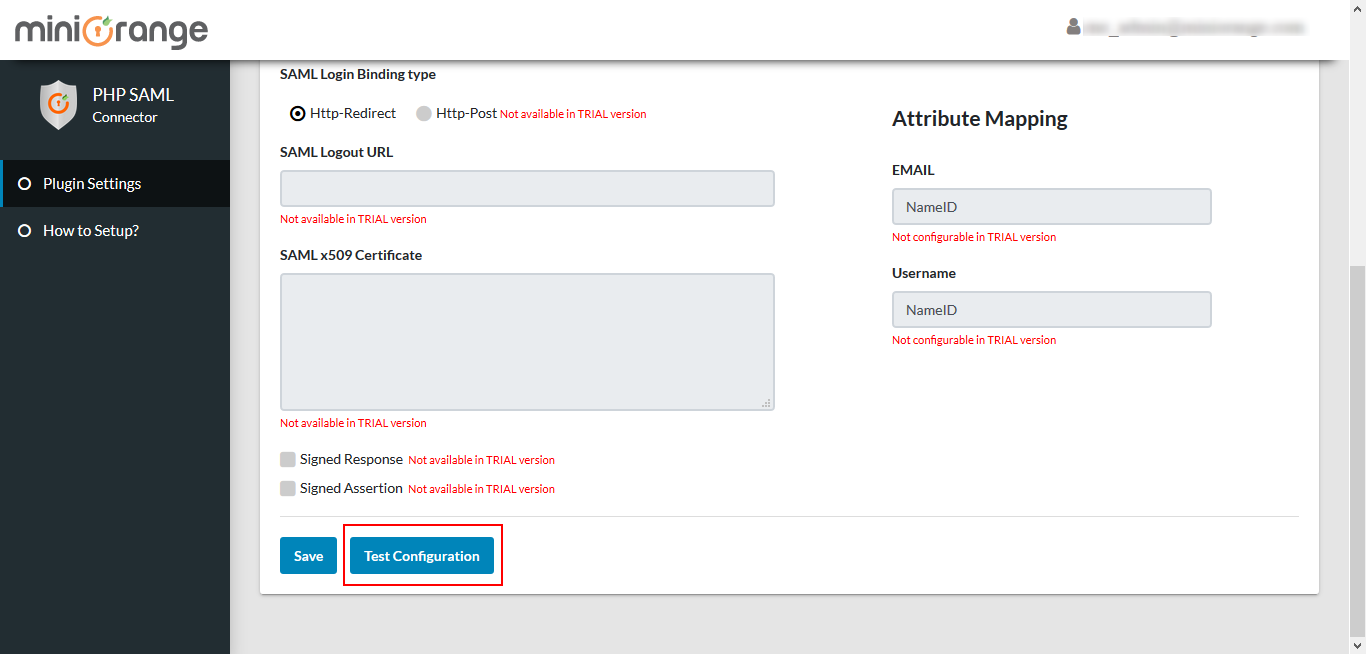Click the Username attribute mapping field

[1051, 310]
